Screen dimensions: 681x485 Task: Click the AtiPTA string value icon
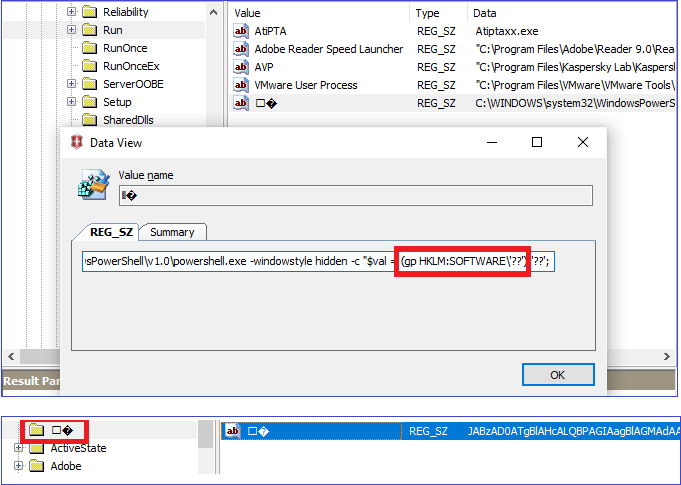pyautogui.click(x=241, y=31)
